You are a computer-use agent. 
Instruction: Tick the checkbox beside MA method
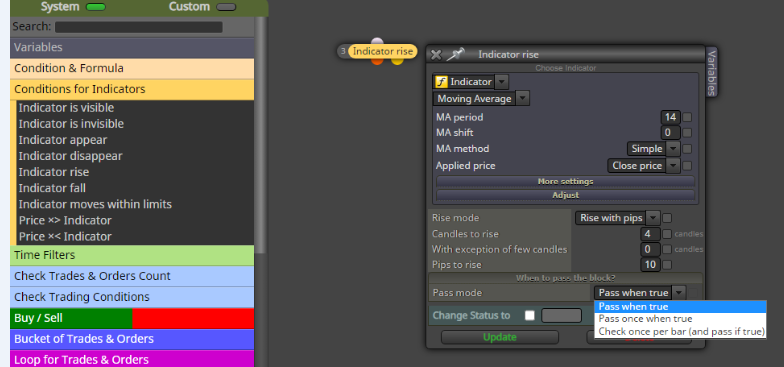pyautogui.click(x=688, y=148)
